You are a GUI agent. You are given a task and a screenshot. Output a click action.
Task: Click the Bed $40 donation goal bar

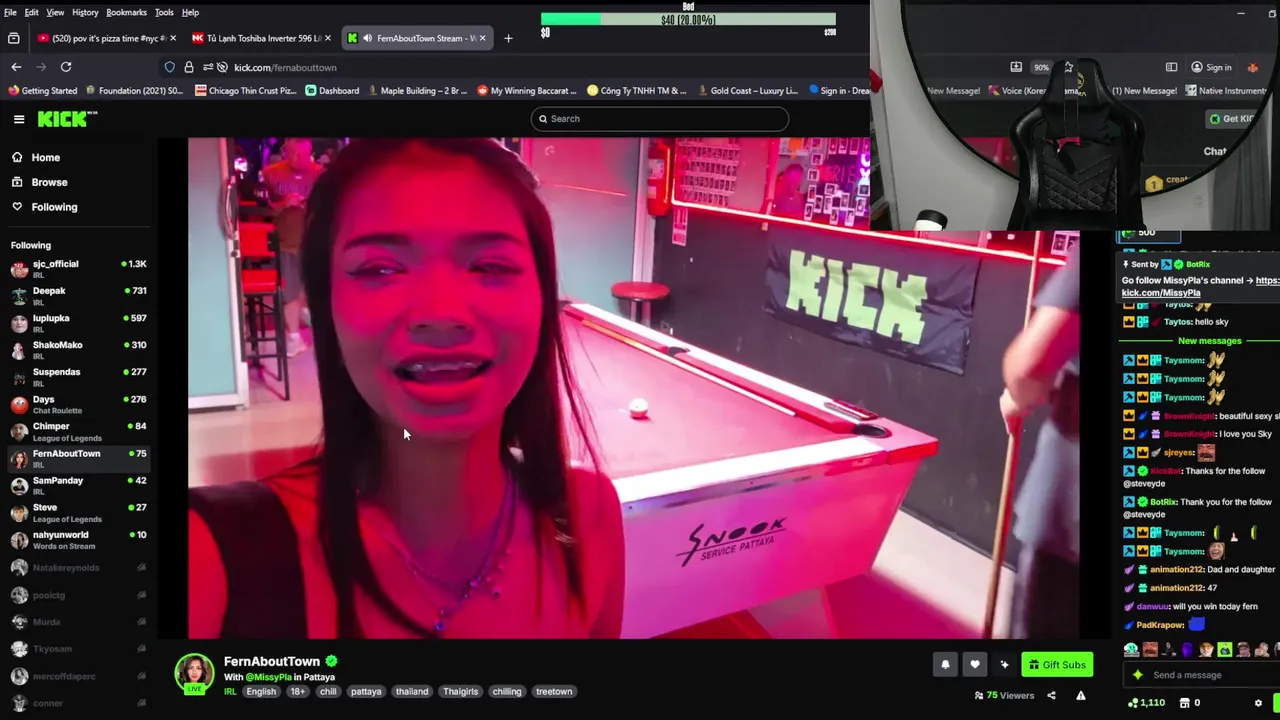pos(688,20)
